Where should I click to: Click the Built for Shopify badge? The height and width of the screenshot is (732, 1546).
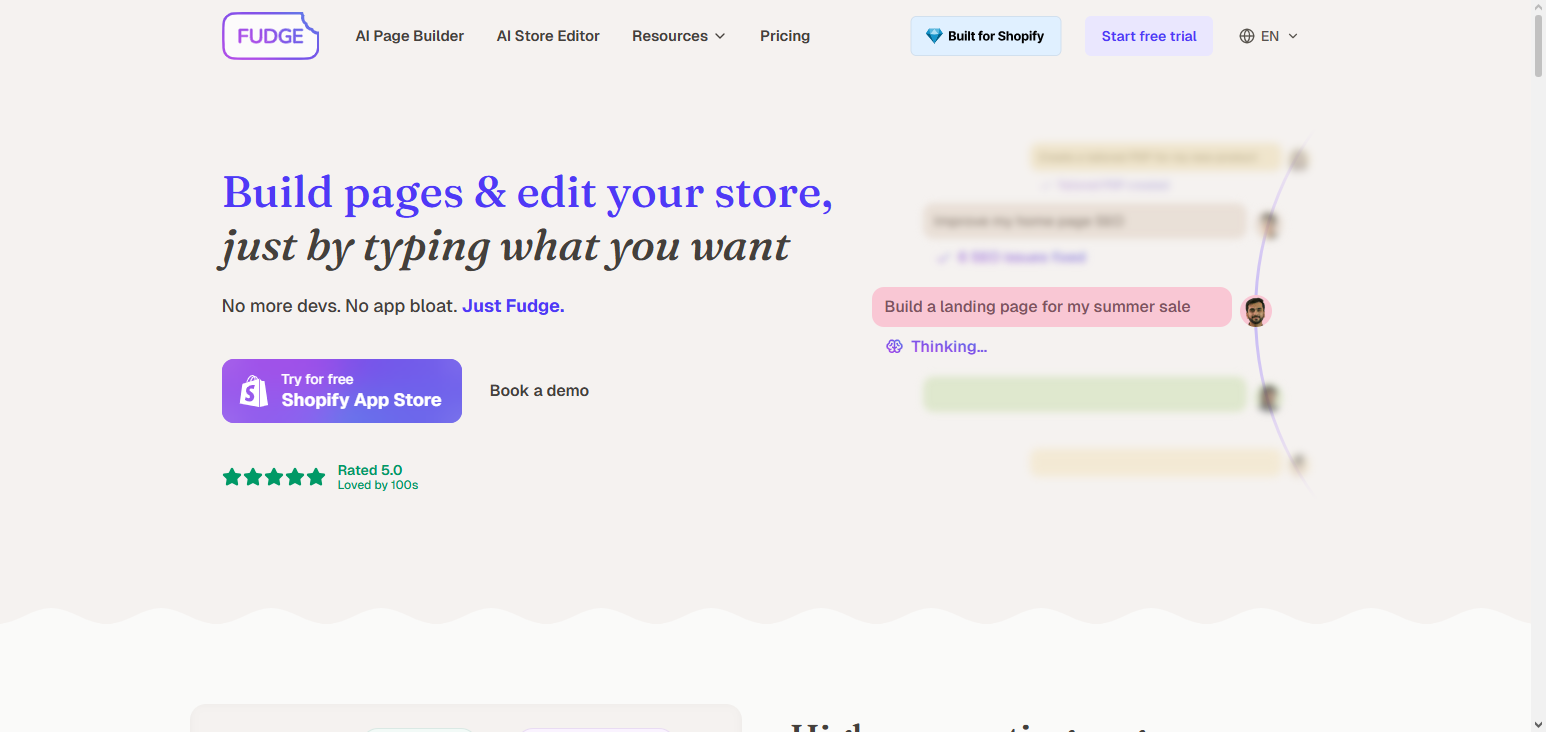[x=985, y=36]
